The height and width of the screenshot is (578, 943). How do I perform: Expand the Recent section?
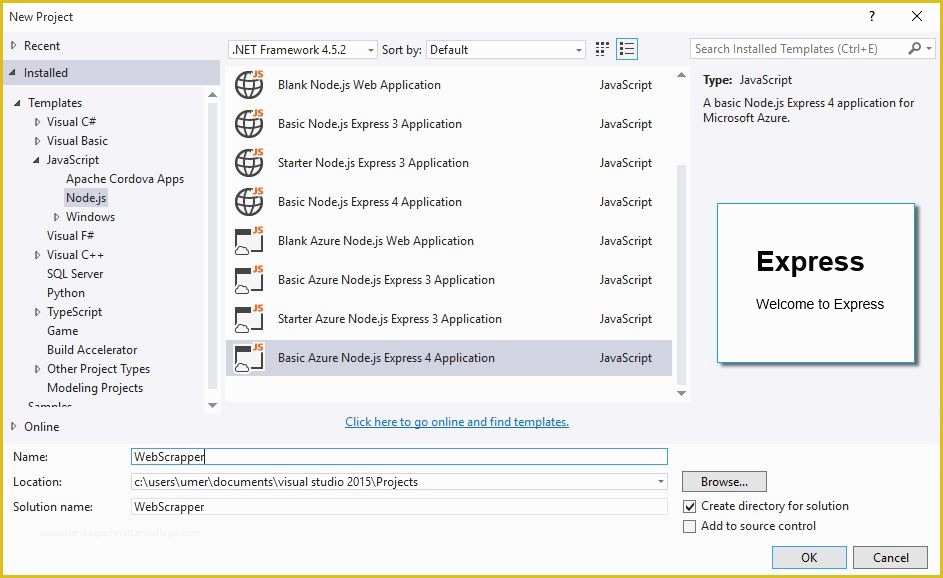pos(13,45)
